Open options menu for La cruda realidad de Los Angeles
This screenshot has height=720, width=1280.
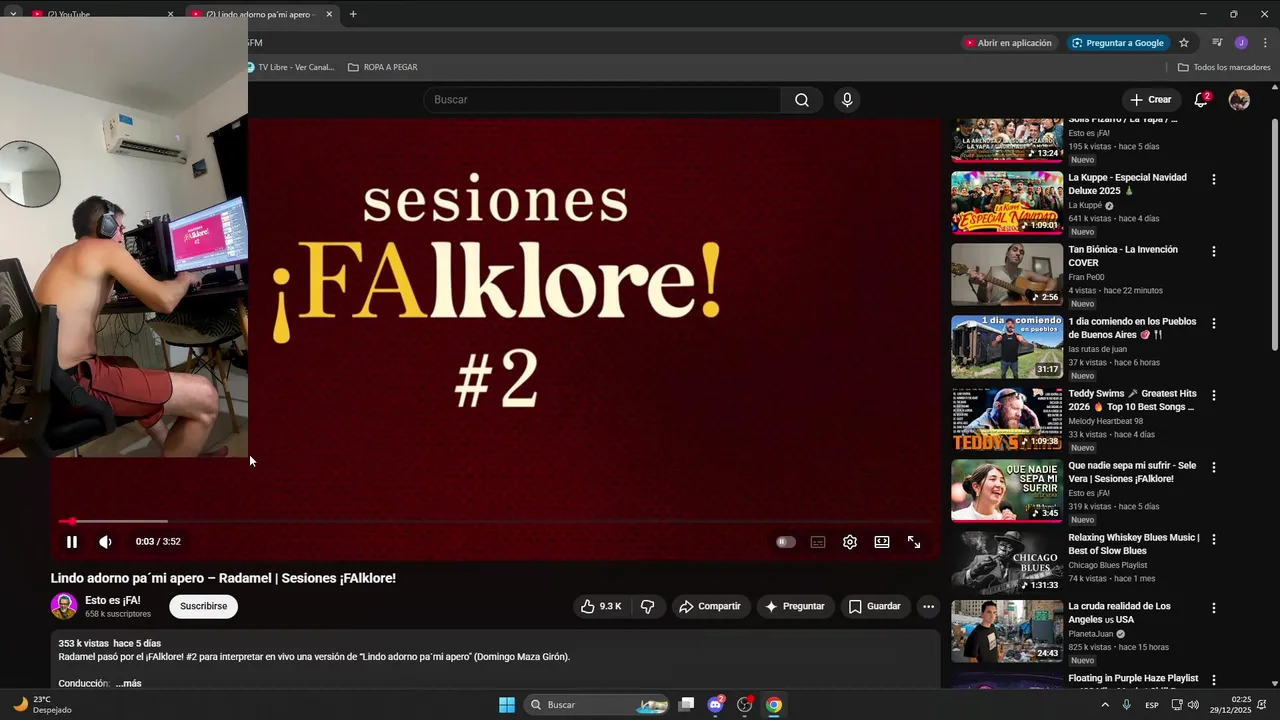pos(1214,608)
